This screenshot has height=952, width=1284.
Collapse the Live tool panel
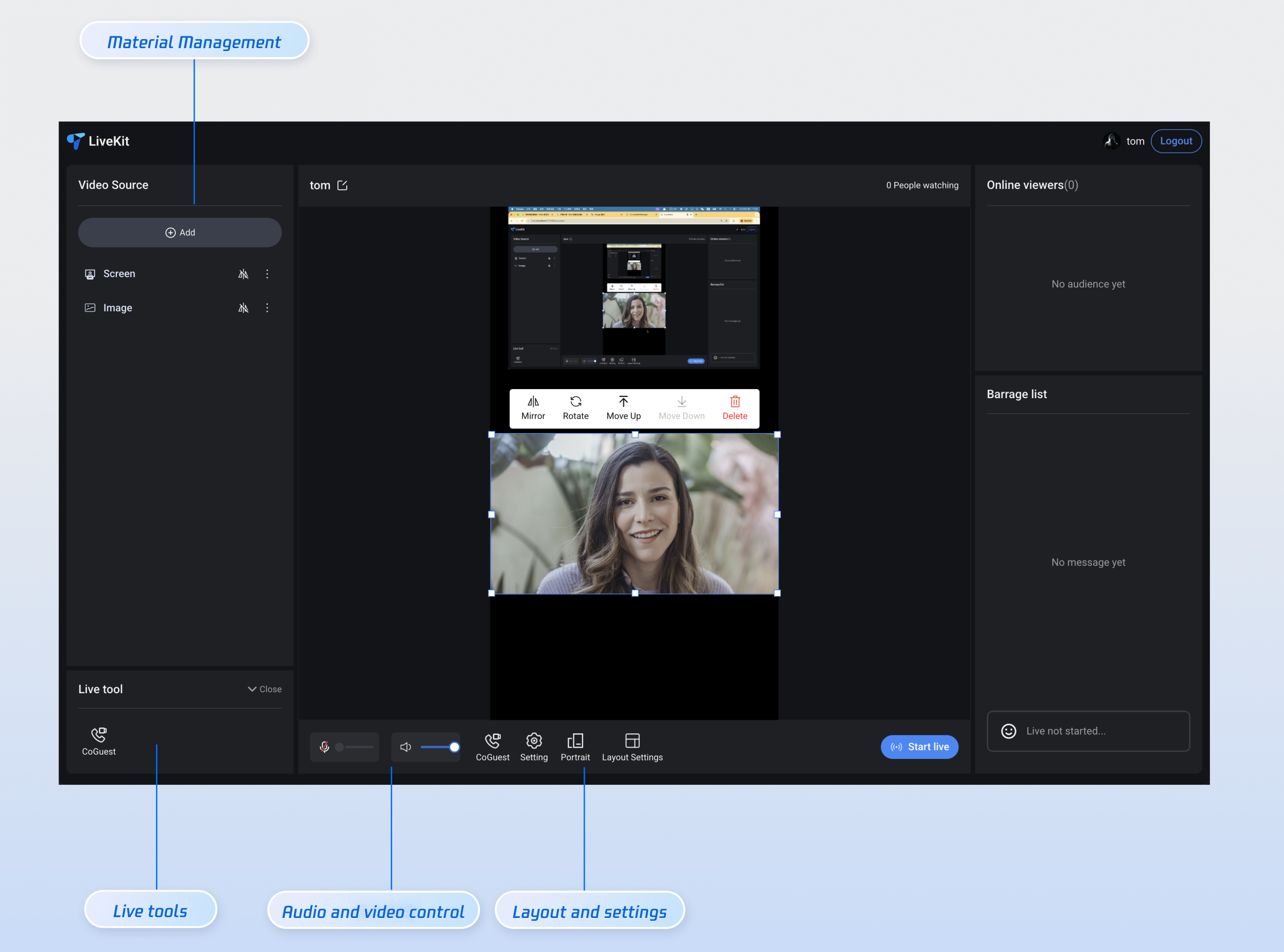pos(265,689)
